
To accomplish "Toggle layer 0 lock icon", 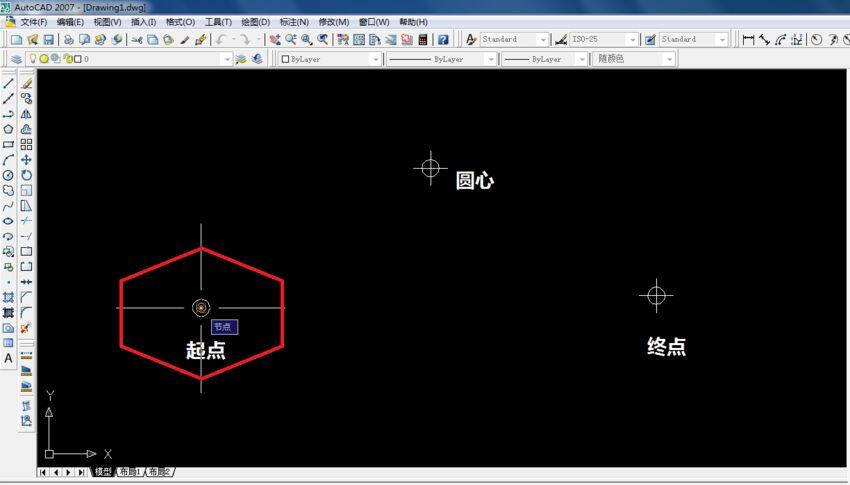I will click(x=68, y=59).
